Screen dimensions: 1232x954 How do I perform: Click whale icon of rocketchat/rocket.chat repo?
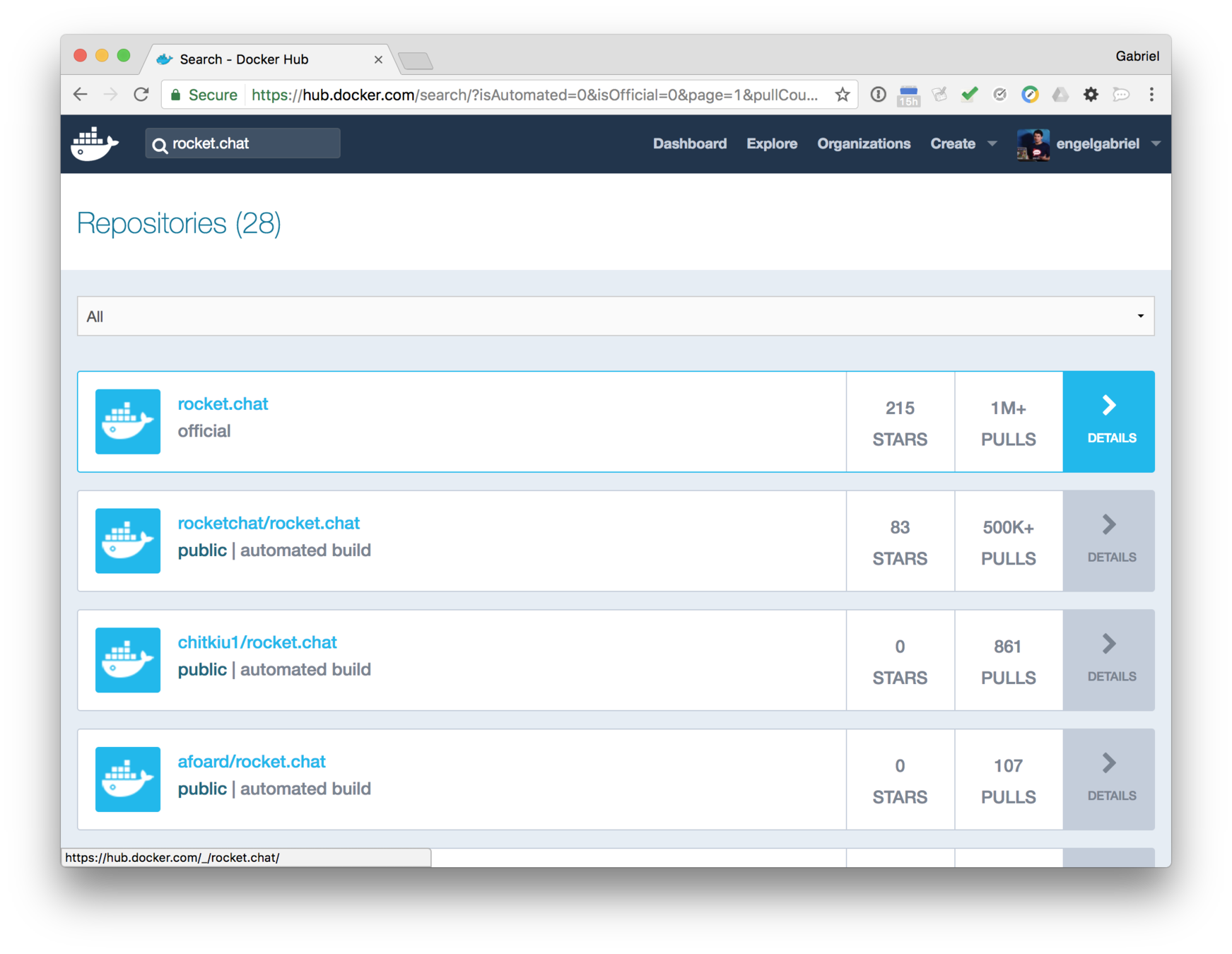point(128,541)
